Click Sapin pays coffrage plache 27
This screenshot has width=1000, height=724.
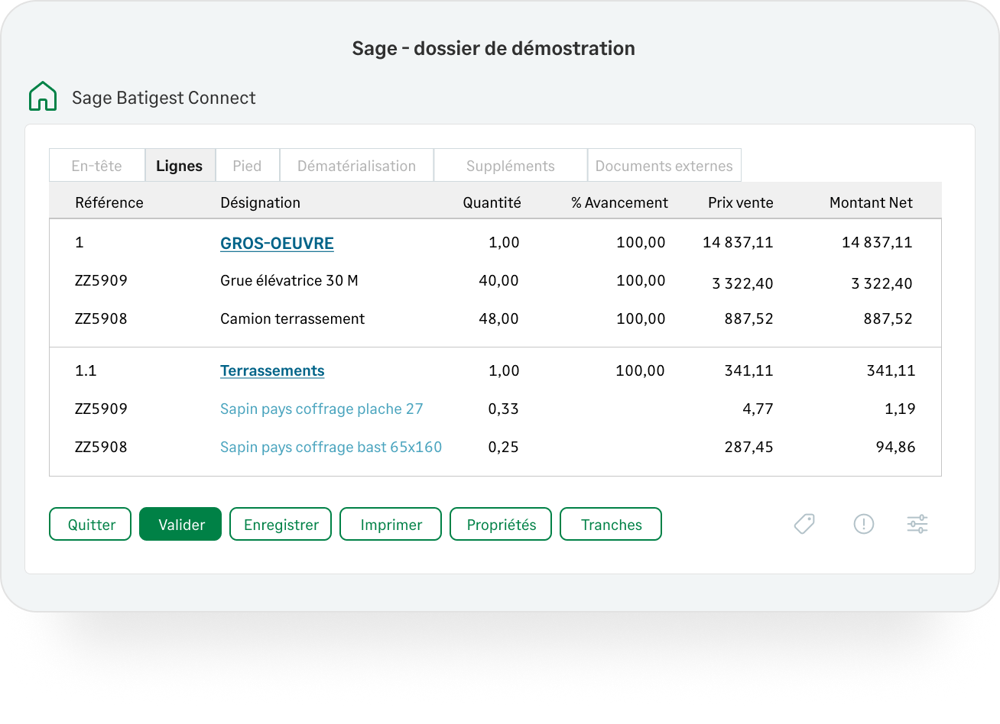coord(321,409)
